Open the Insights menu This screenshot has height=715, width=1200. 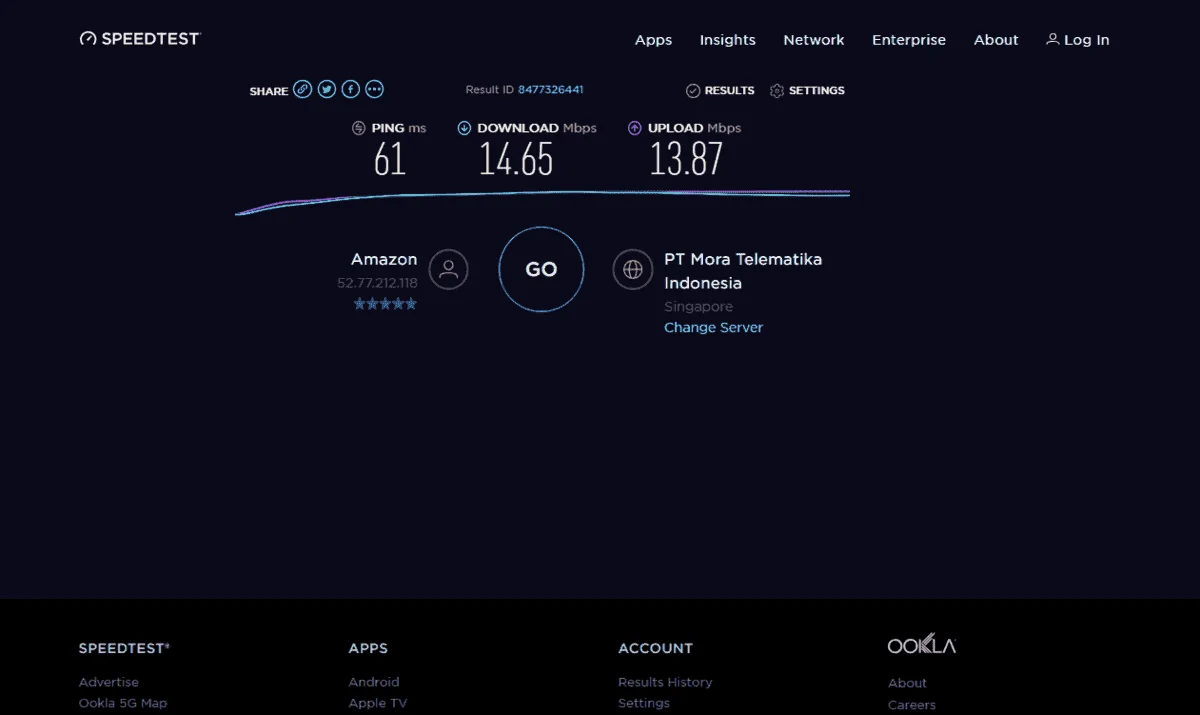[x=727, y=40]
